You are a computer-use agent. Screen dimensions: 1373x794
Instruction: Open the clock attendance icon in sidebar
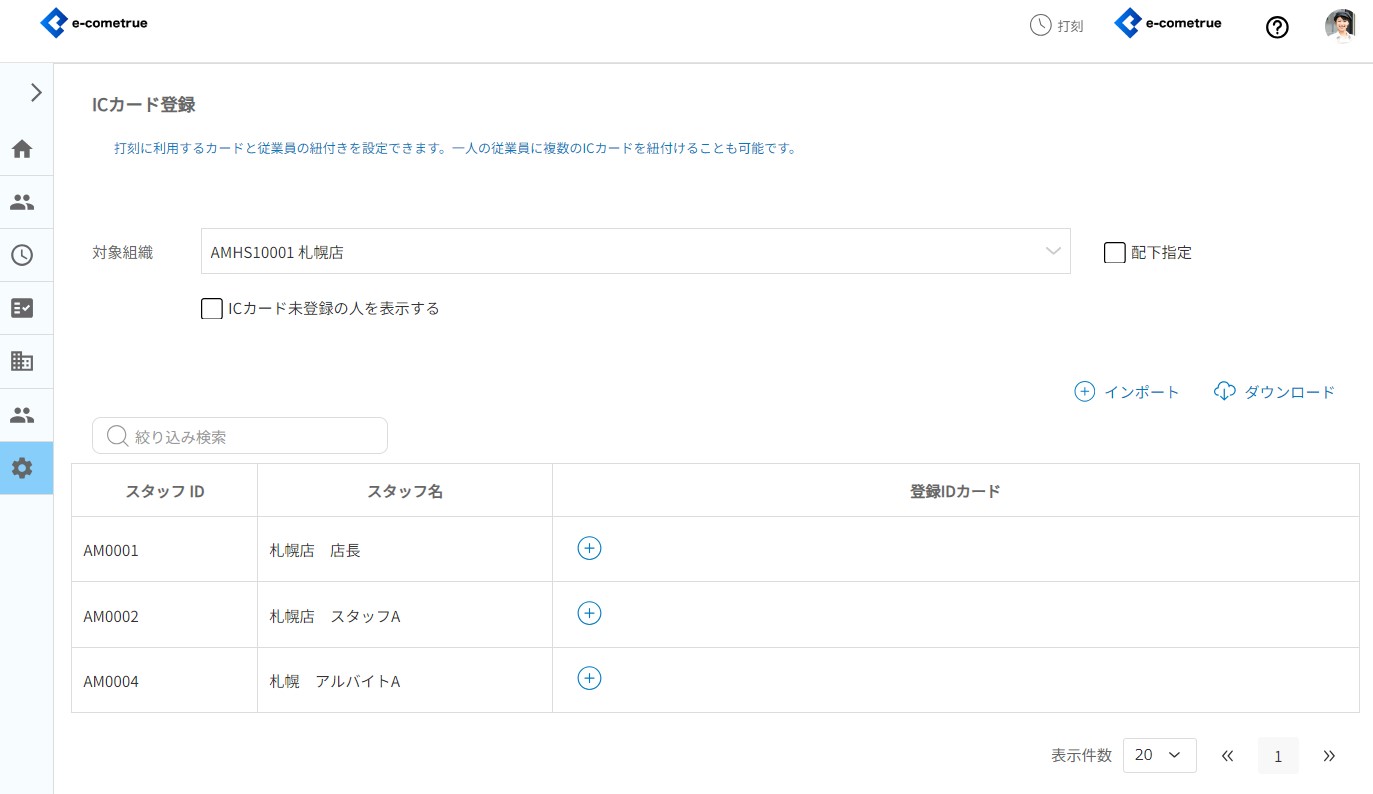(22, 255)
